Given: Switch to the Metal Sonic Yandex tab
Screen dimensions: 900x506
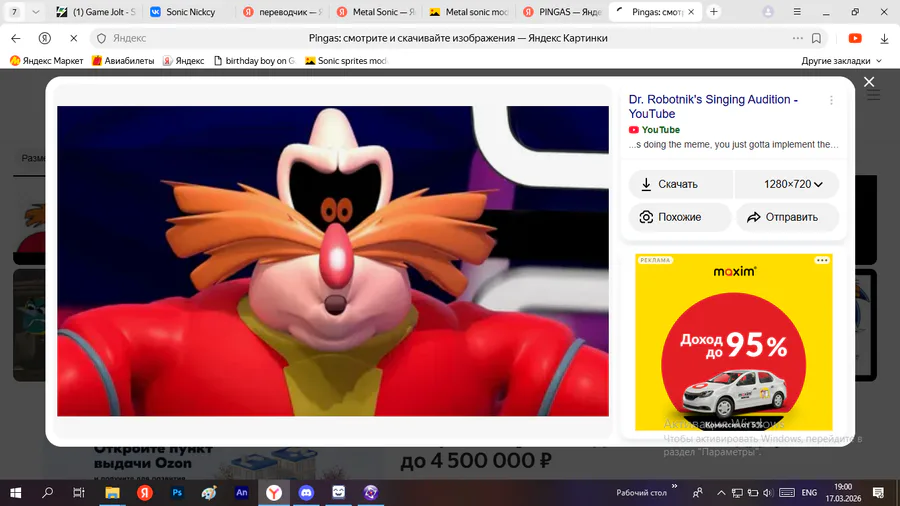Looking at the screenshot, I should tap(376, 11).
